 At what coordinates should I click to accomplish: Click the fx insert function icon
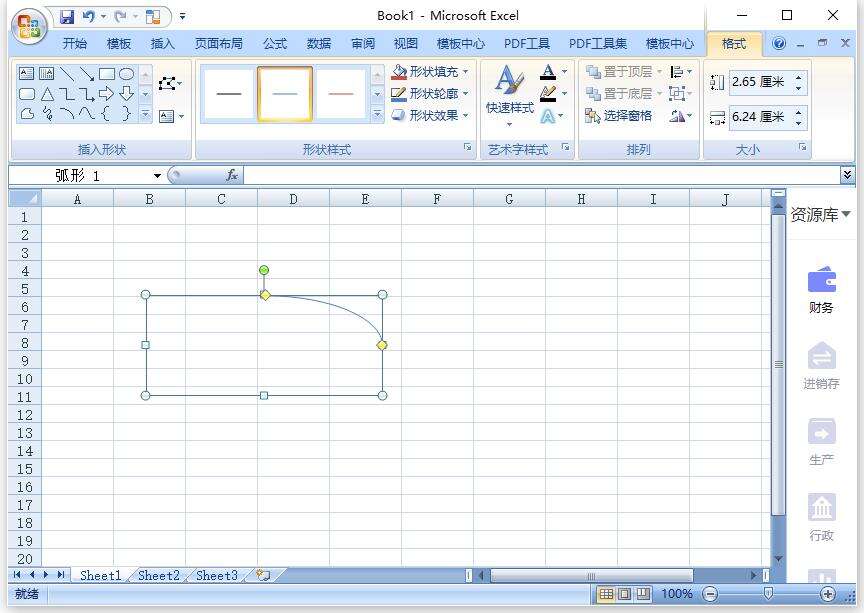pyautogui.click(x=232, y=175)
